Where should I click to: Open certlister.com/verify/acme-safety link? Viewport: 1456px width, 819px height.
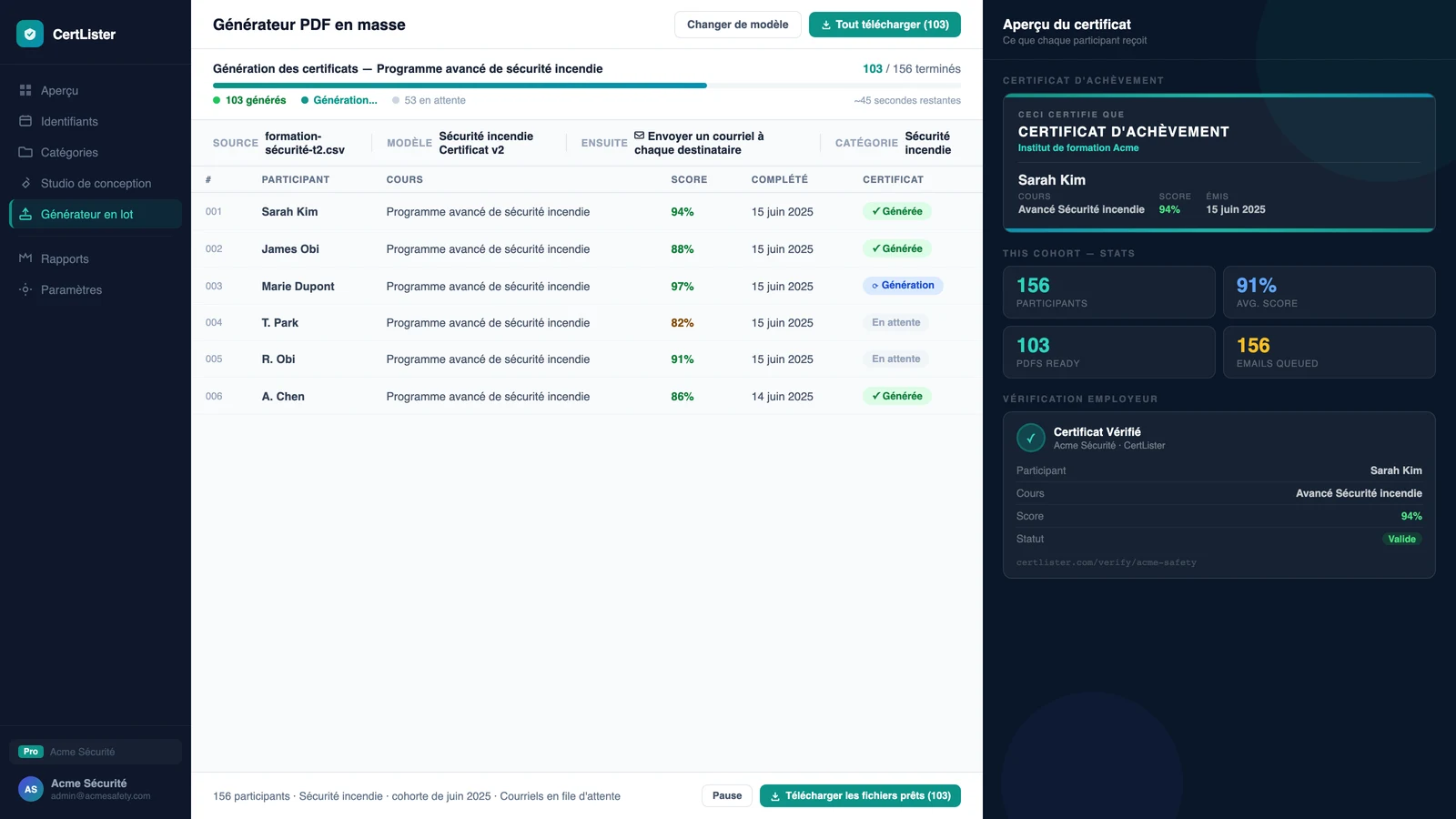(1107, 562)
